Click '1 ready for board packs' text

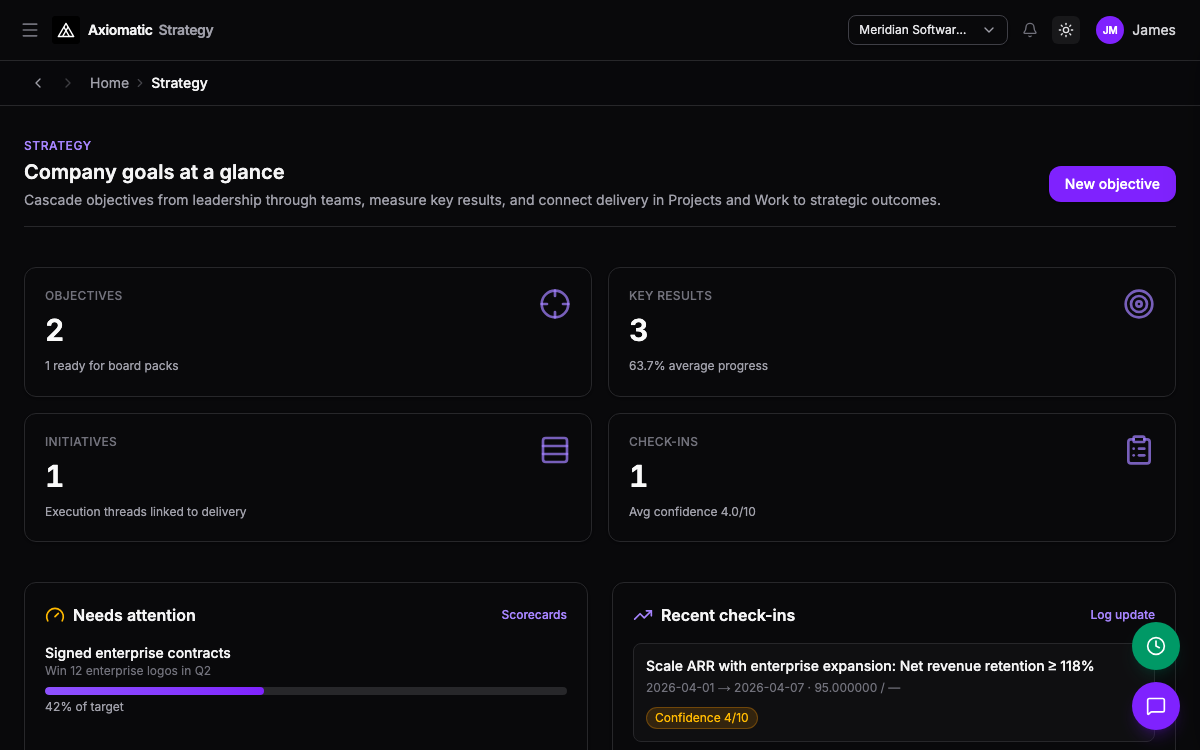(112, 366)
